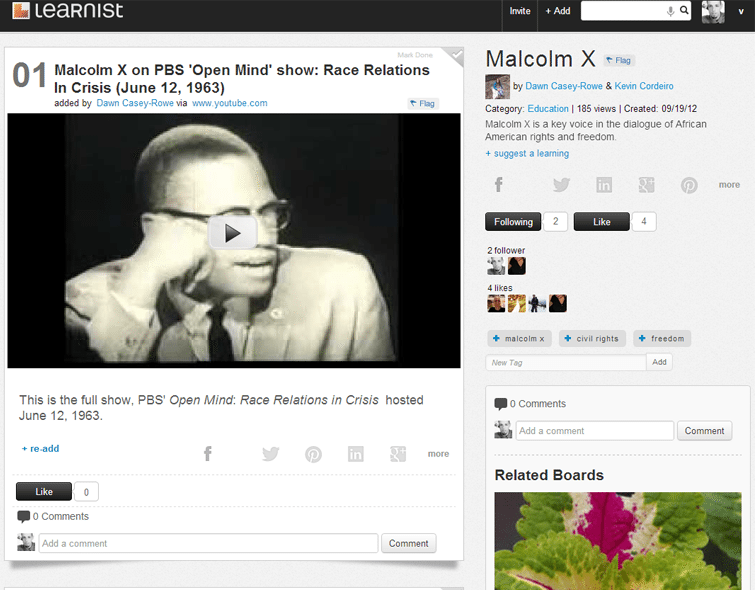Click the + Add menu item

point(558,11)
